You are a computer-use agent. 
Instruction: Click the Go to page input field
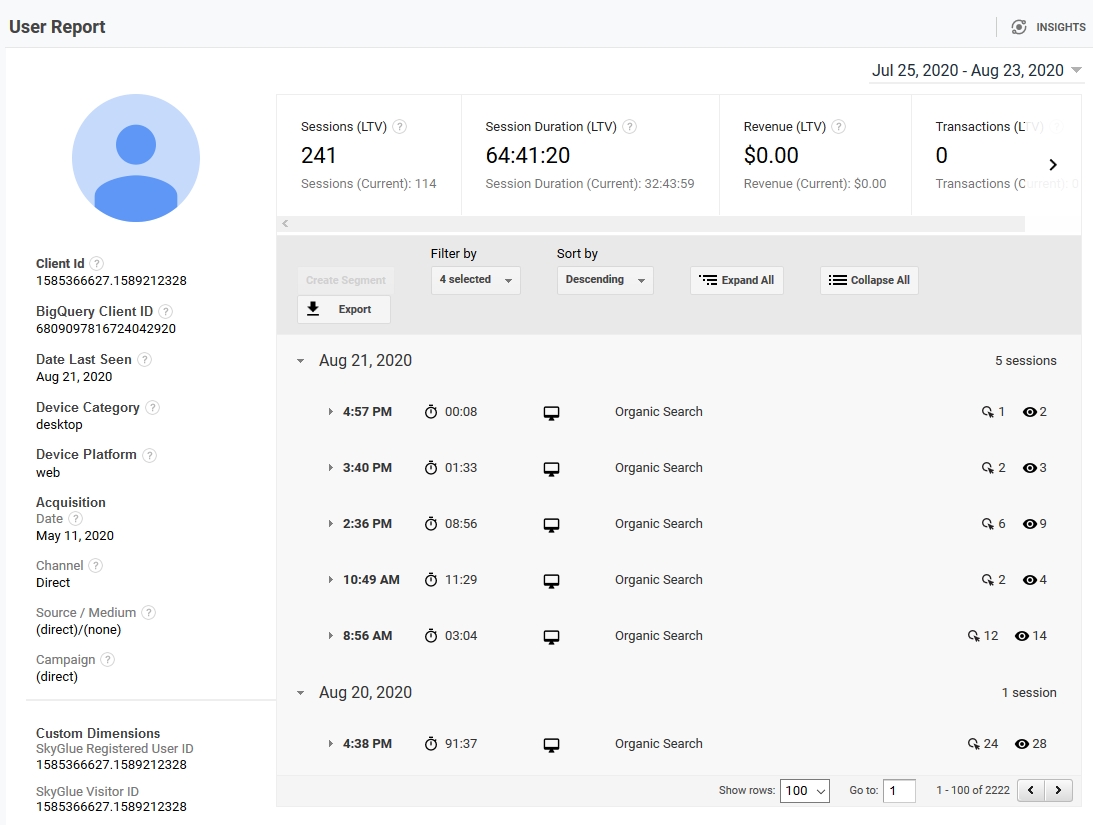pos(899,791)
